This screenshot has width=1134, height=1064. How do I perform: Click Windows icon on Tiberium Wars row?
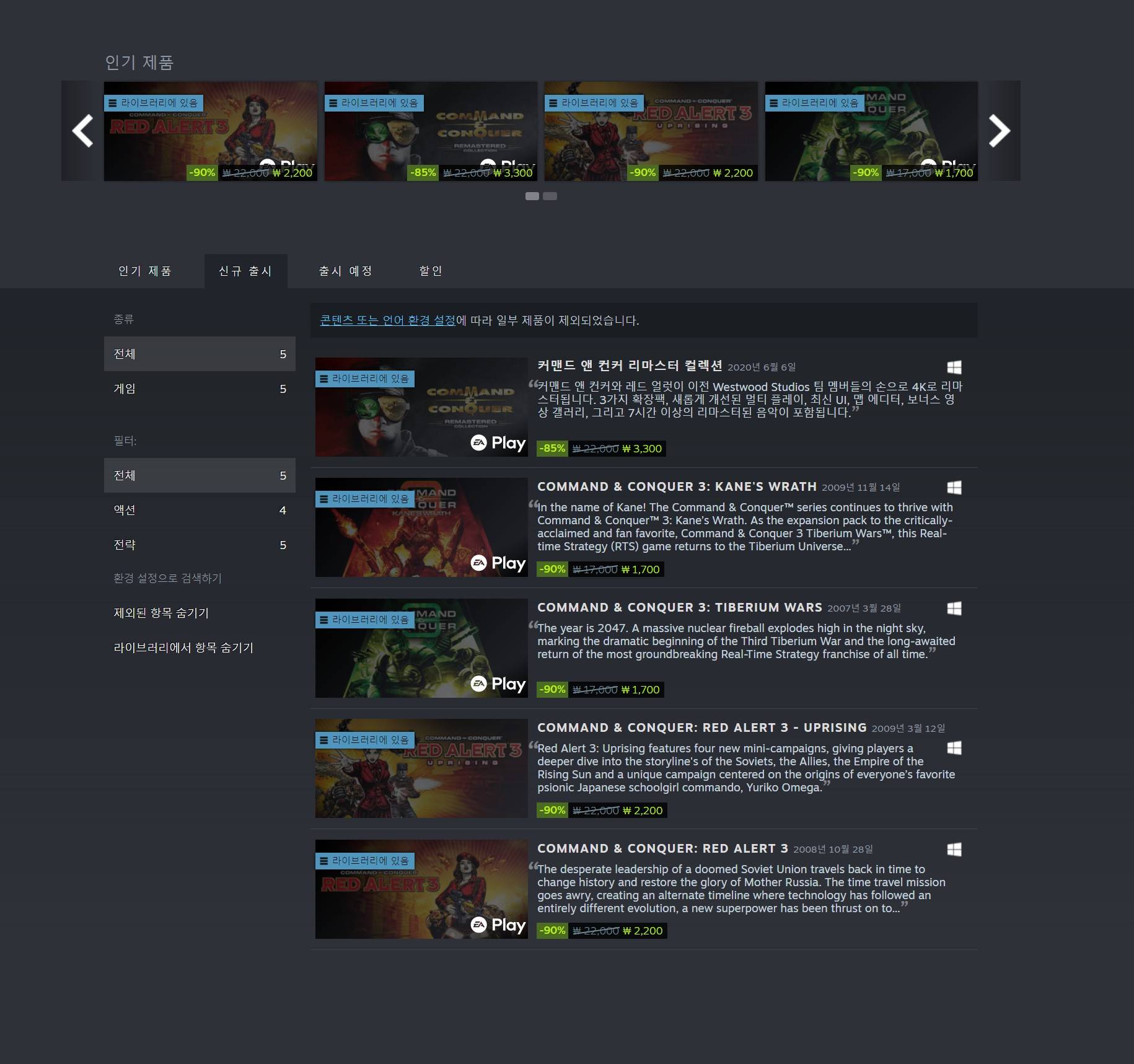[954, 609]
